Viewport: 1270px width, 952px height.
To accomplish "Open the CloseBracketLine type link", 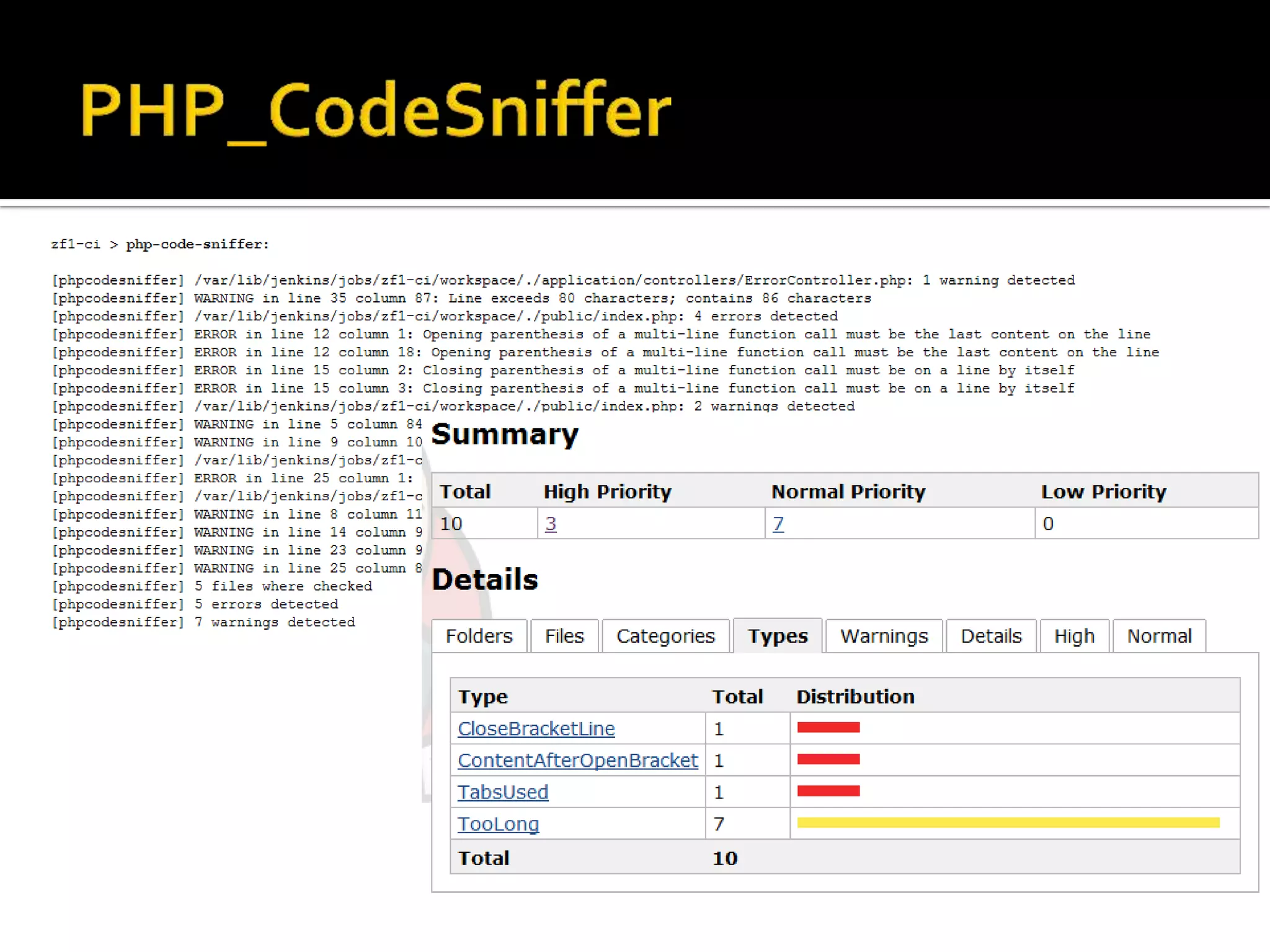I will click(536, 728).
